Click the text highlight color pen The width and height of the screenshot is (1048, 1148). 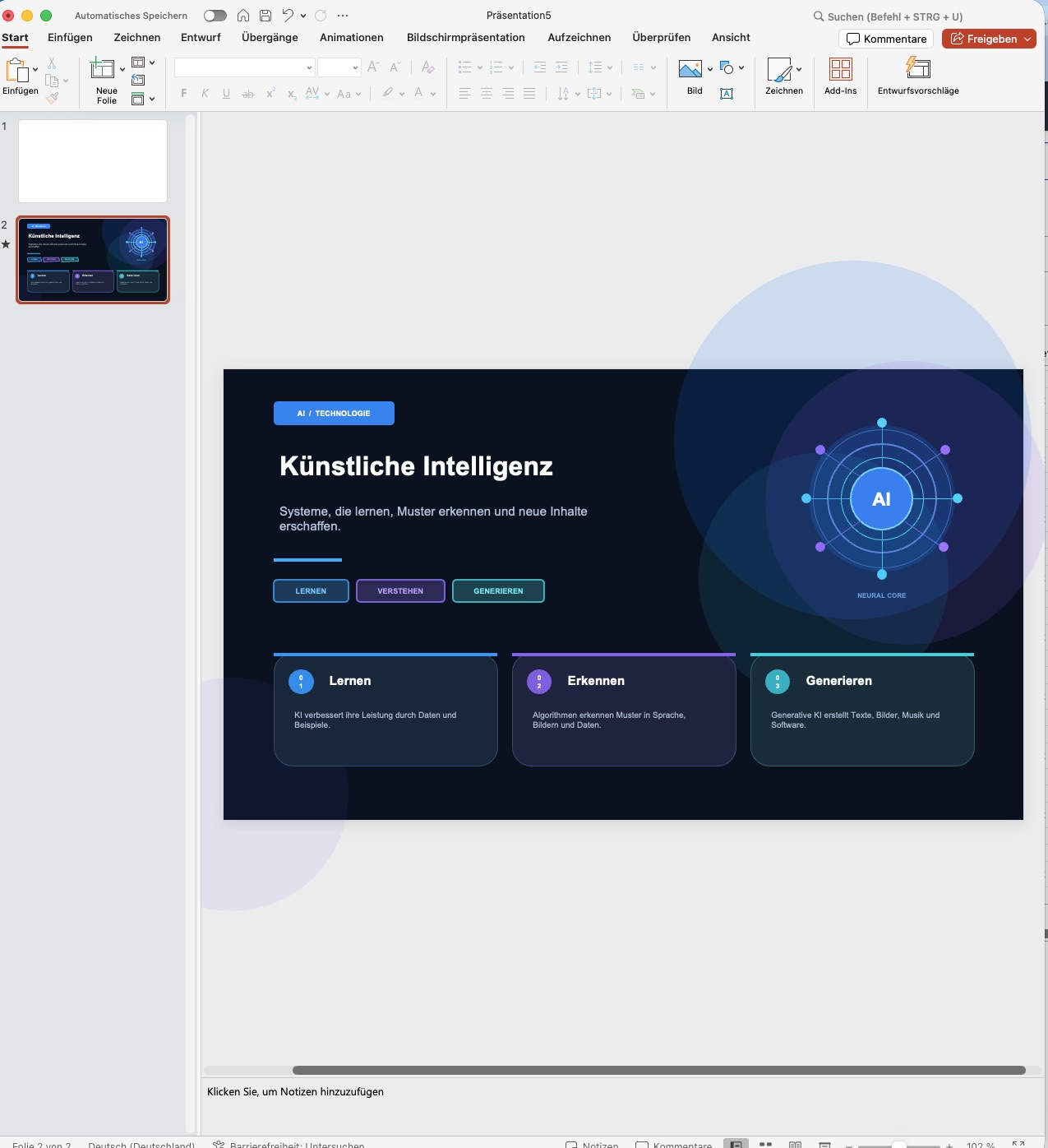(x=387, y=93)
